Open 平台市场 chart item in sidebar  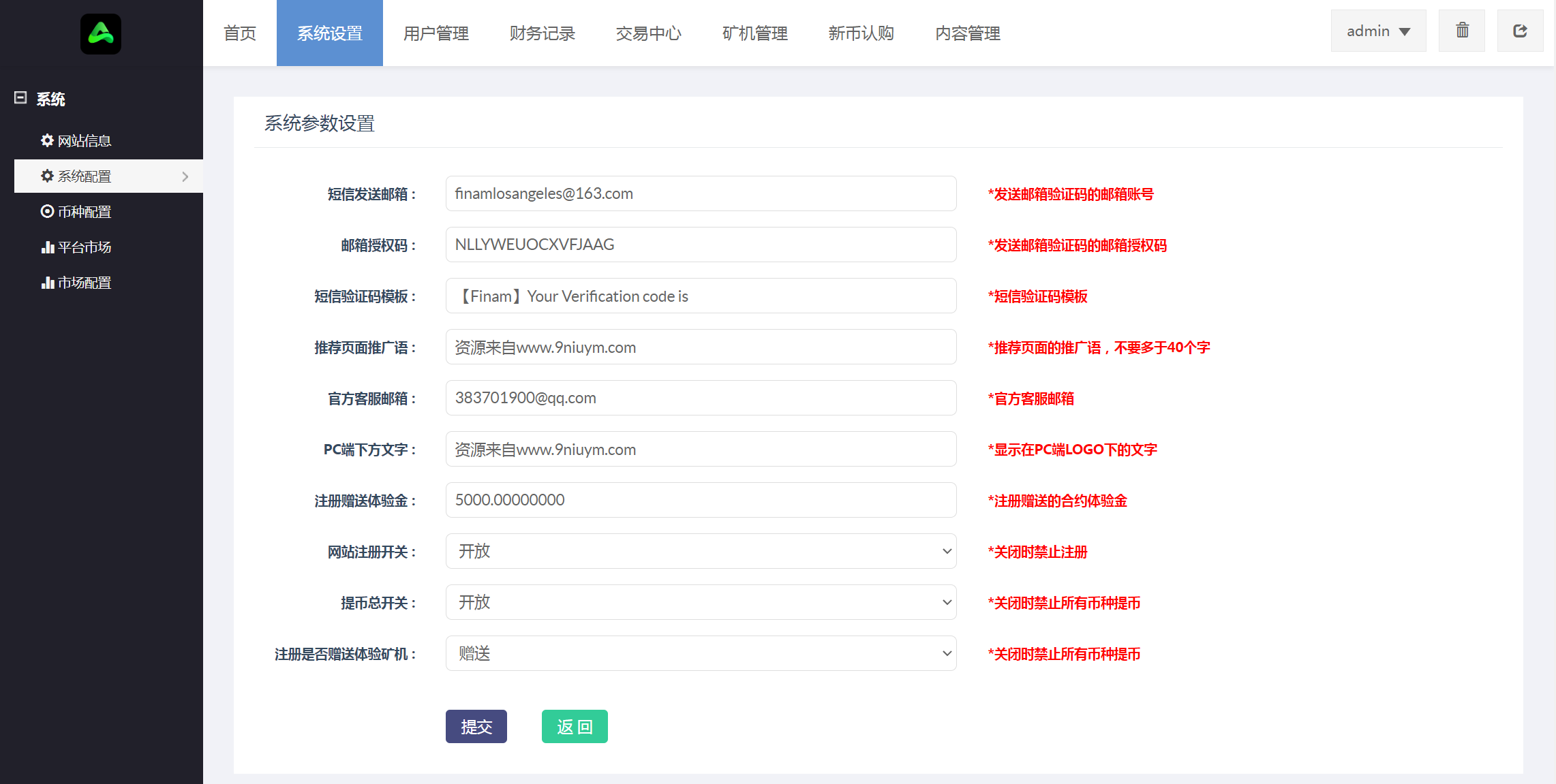[76, 247]
